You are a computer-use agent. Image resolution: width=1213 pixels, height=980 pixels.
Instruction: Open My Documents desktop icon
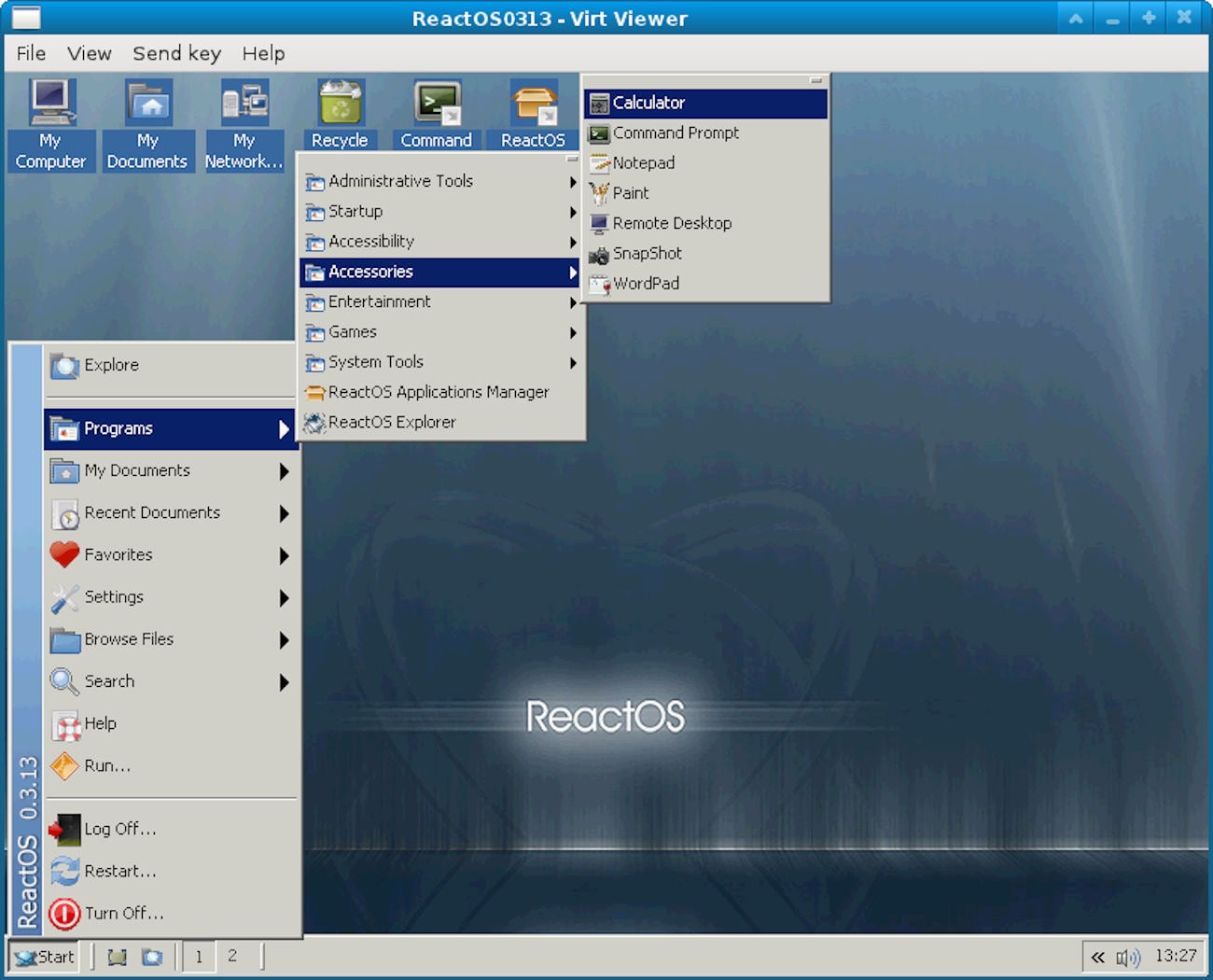[147, 105]
